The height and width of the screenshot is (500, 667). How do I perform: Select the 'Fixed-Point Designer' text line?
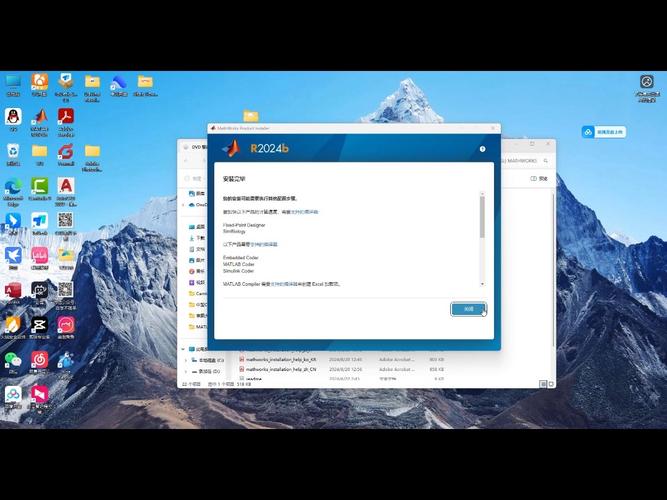(244, 225)
